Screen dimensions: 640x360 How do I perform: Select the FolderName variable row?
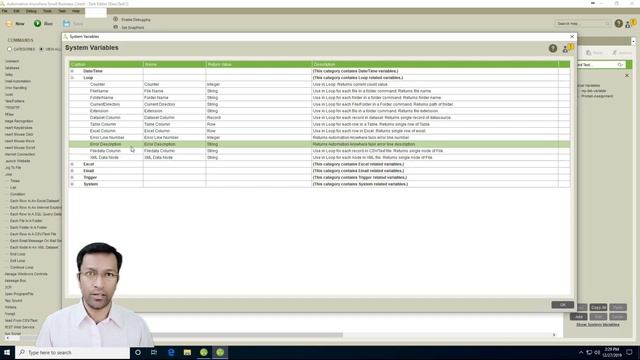[x=319, y=98]
